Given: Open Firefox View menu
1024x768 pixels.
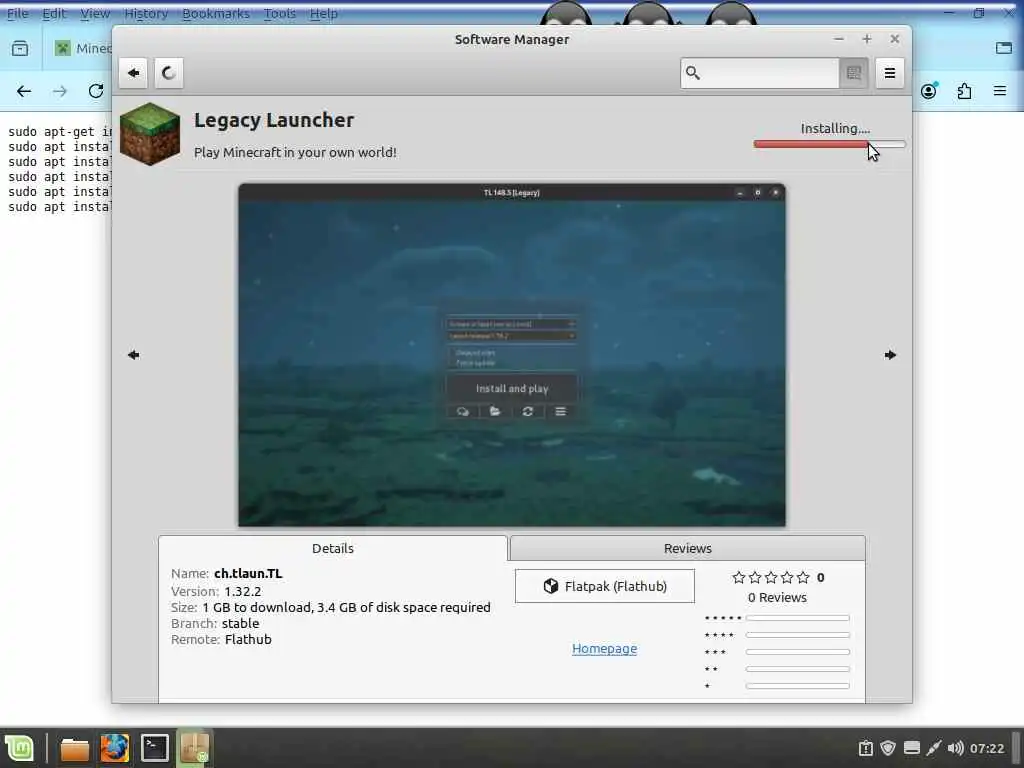Looking at the screenshot, I should 95,13.
